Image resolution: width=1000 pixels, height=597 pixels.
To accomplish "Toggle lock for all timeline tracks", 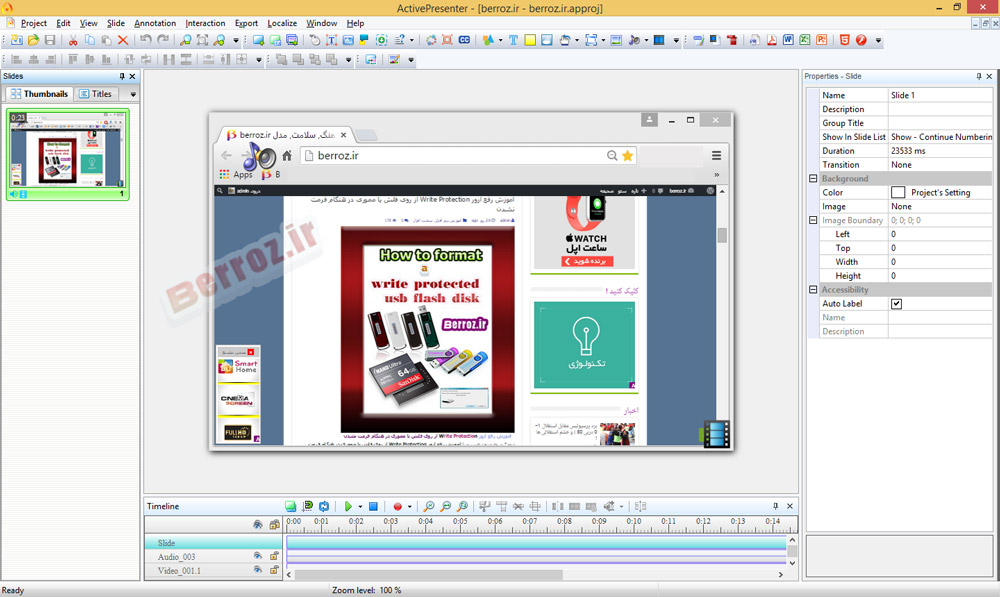I will point(274,524).
